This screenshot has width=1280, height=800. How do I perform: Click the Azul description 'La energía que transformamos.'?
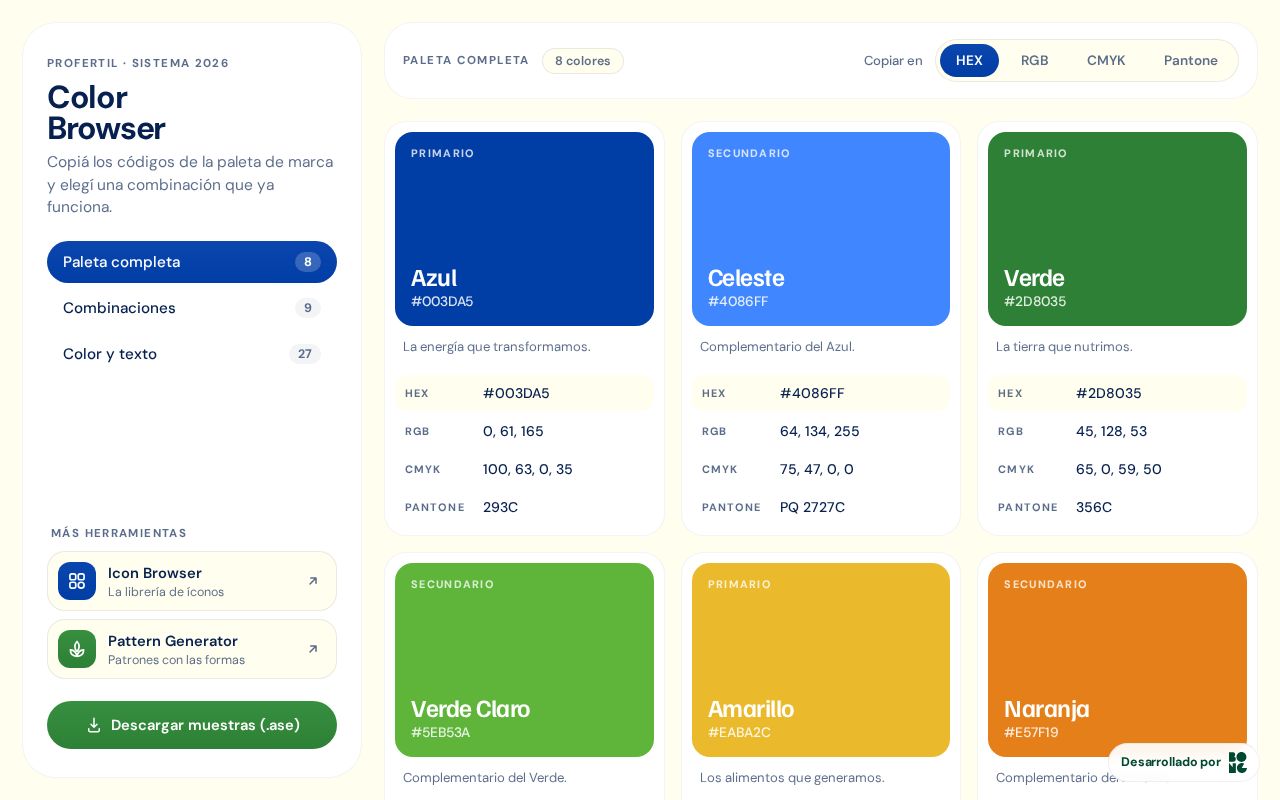coord(497,347)
